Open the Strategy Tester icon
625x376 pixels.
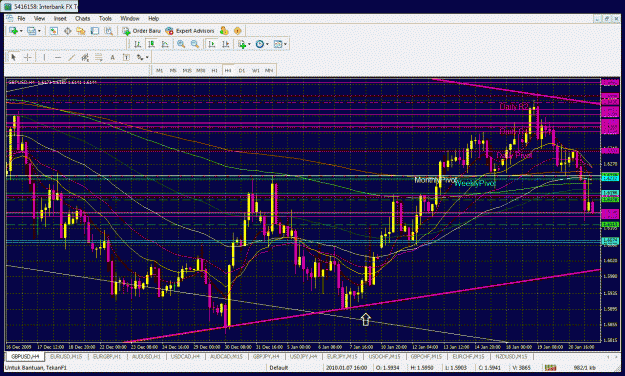coord(108,31)
